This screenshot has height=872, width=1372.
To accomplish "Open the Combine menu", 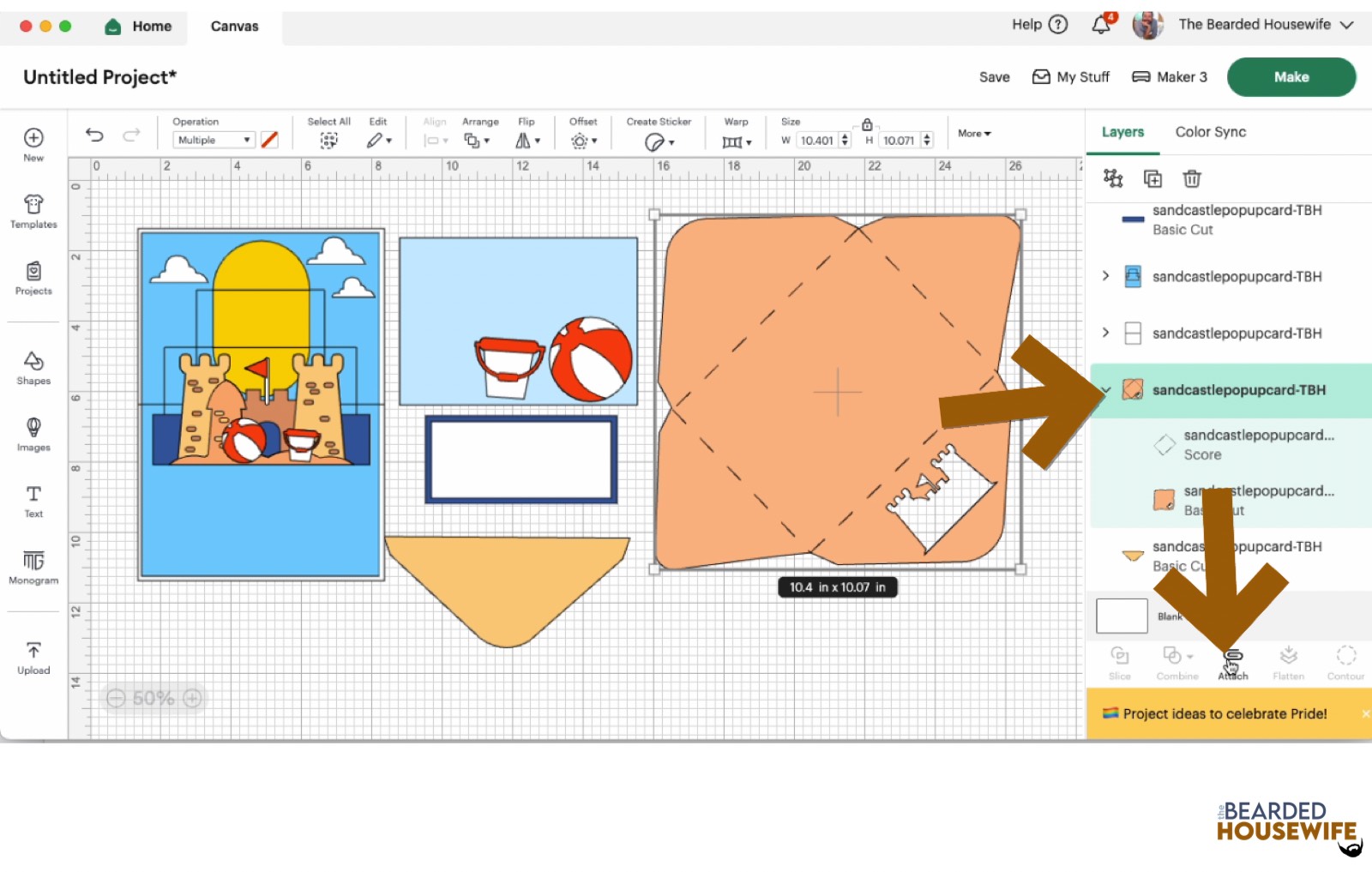I will coord(1177,663).
